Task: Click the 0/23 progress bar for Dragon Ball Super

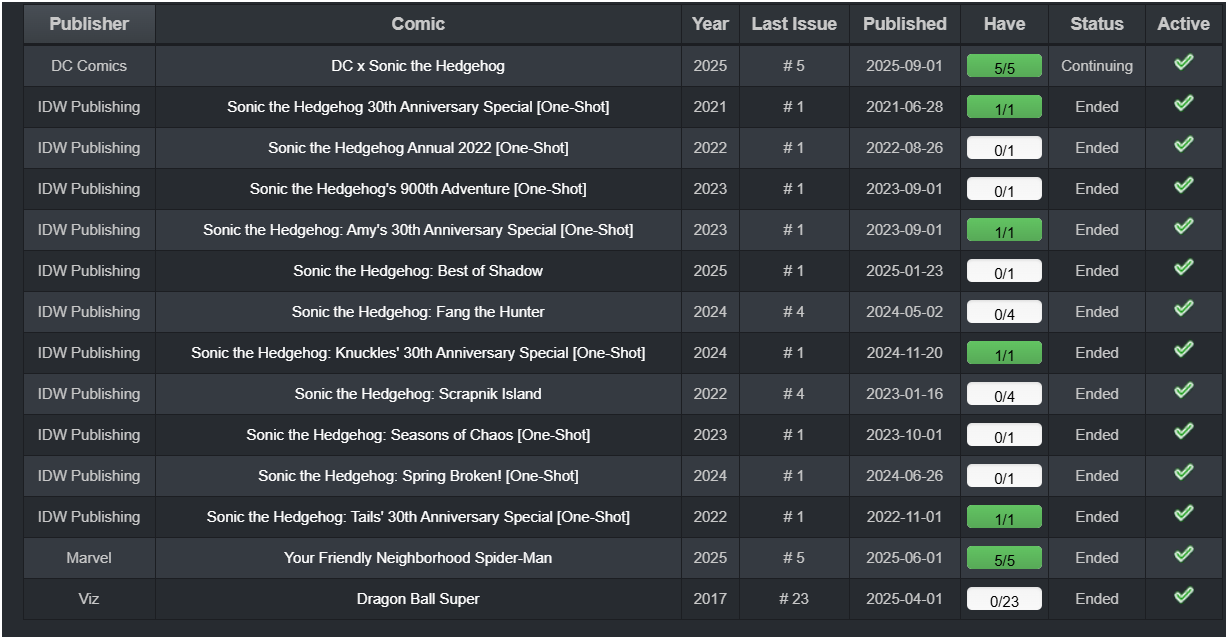Action: [1004, 600]
